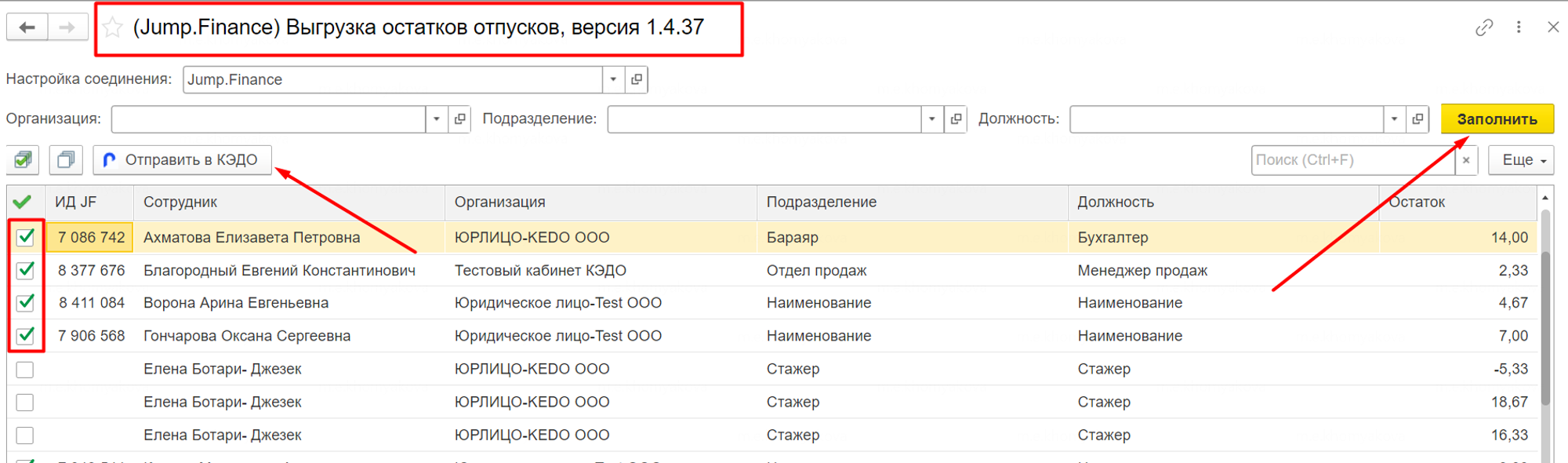
Task: Open the Еще menu
Action: point(1521,160)
